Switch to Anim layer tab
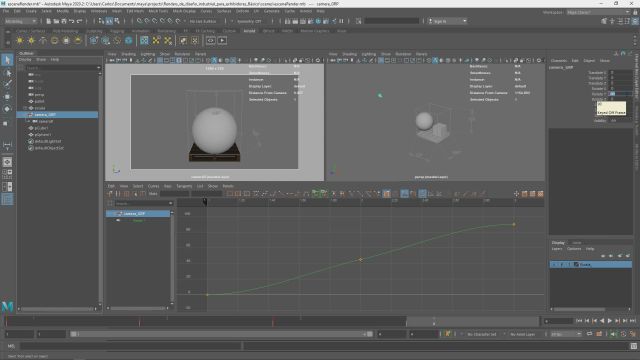 point(576,242)
